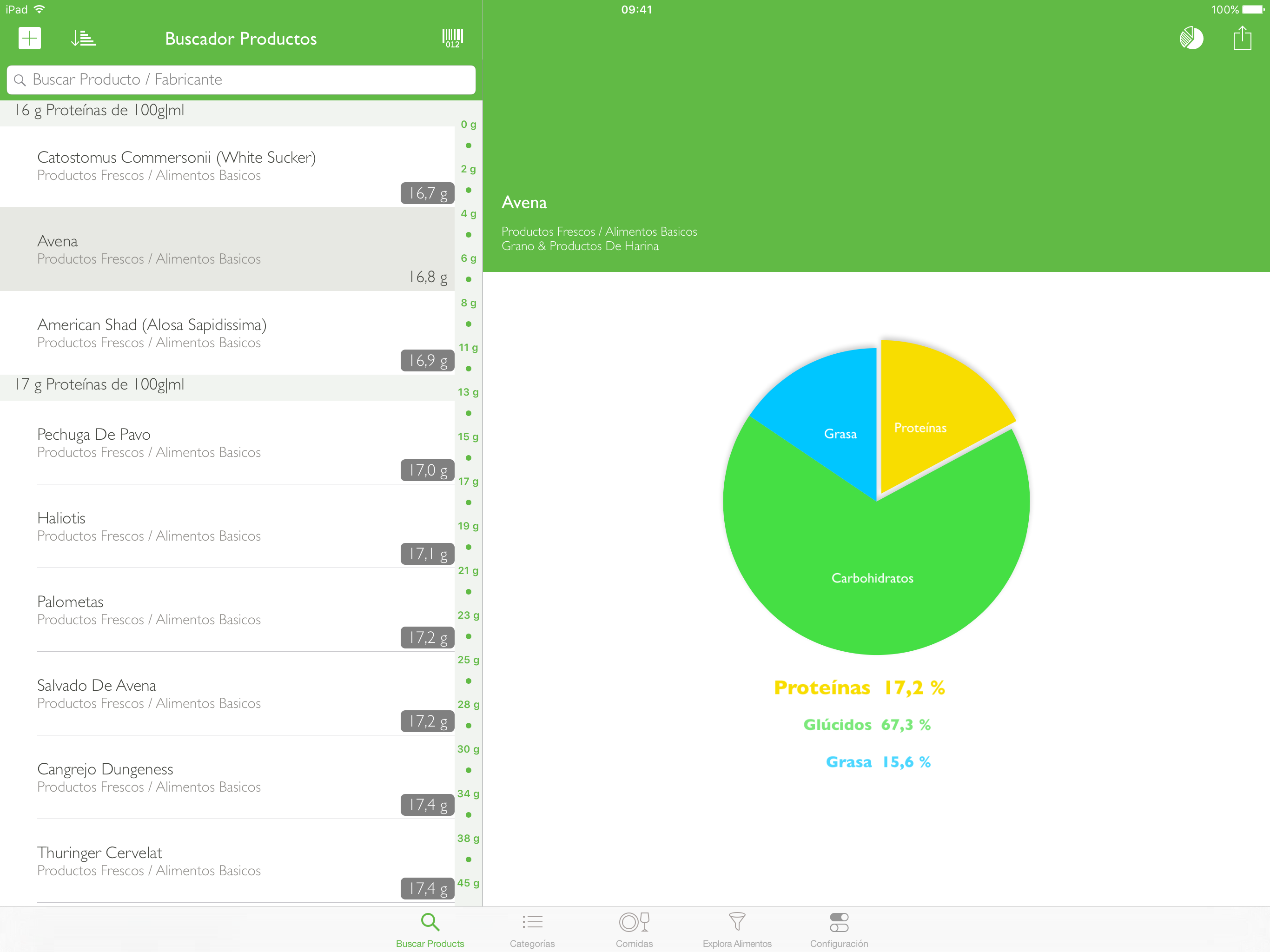1270x952 pixels.
Task: Select Cangrejo Dungeness row
Action: [227, 777]
